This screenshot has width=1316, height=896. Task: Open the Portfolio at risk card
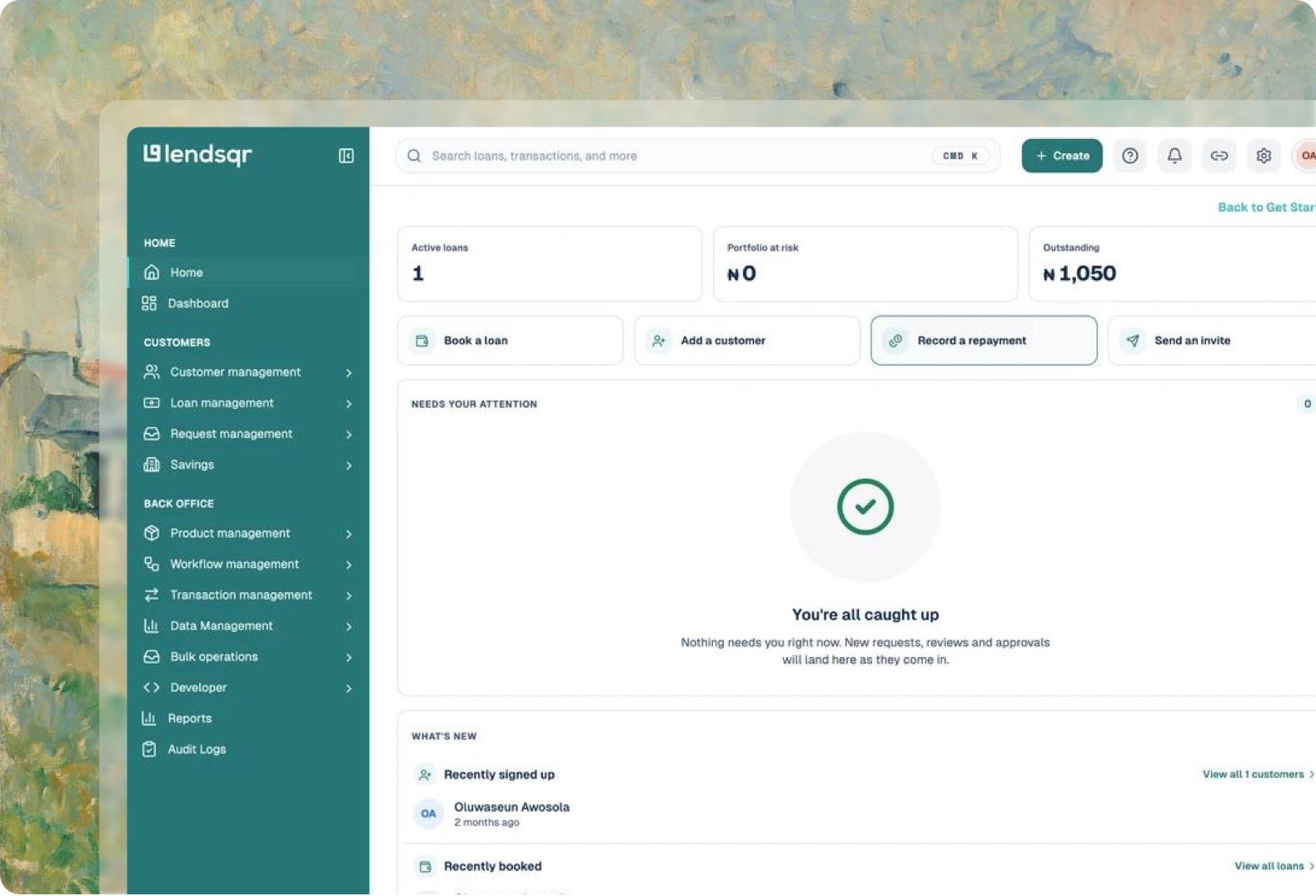tap(865, 264)
